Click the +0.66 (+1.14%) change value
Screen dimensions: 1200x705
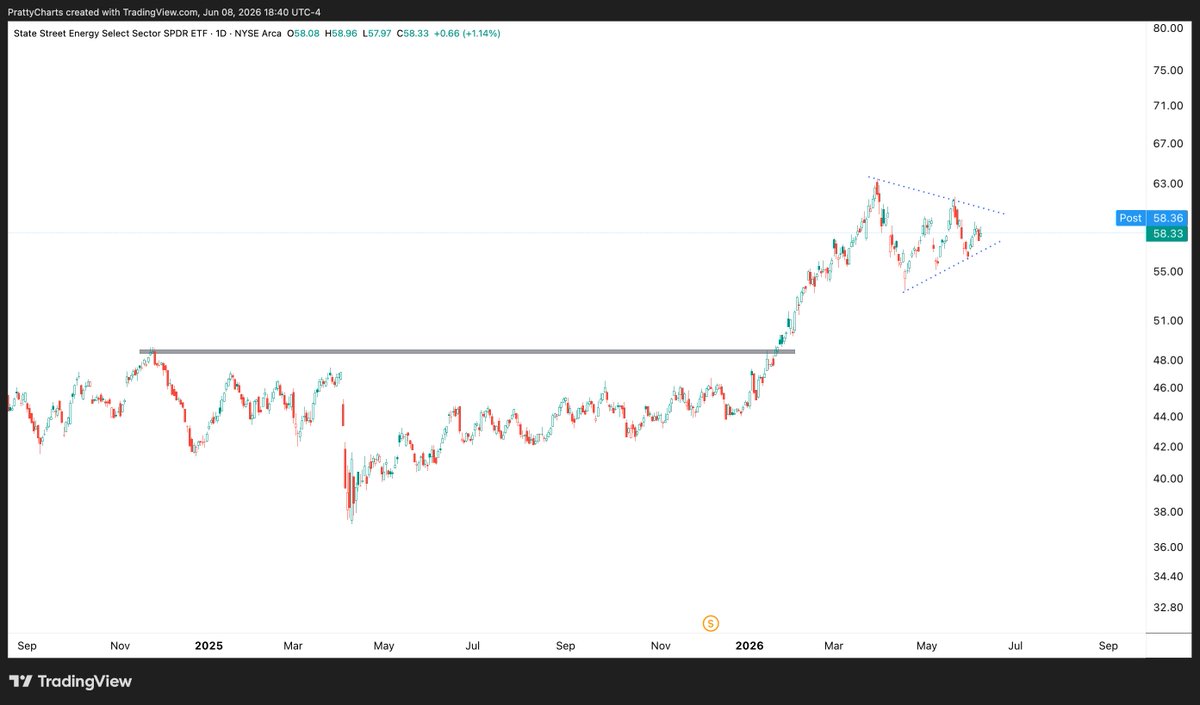pyautogui.click(x=469, y=33)
